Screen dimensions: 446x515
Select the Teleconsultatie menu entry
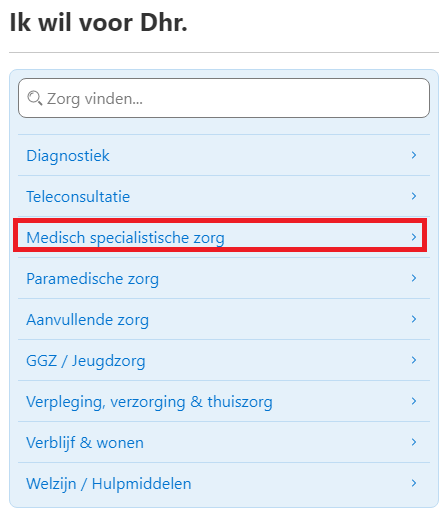(224, 196)
